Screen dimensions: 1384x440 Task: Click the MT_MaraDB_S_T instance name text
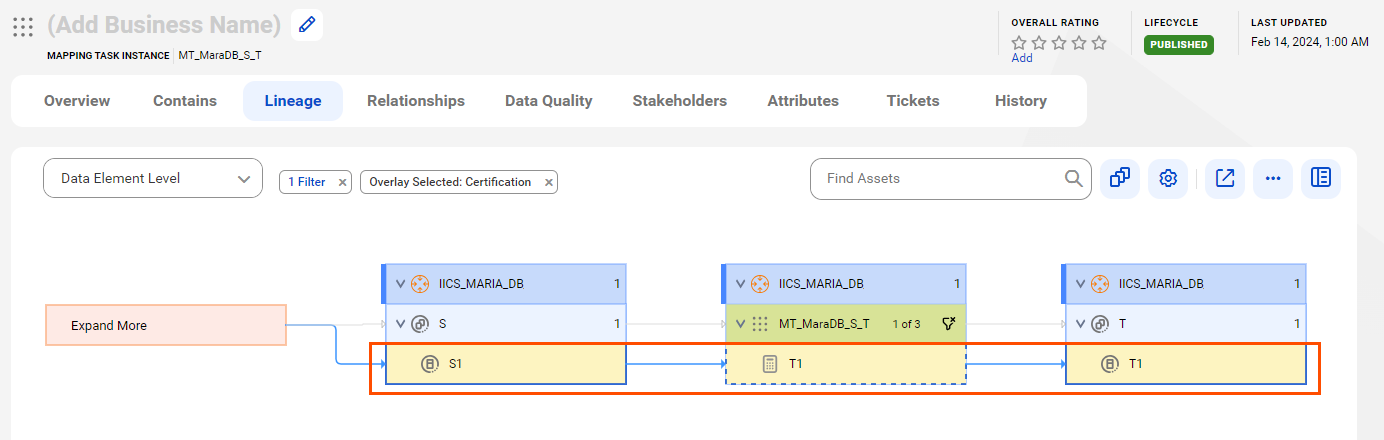click(x=220, y=55)
